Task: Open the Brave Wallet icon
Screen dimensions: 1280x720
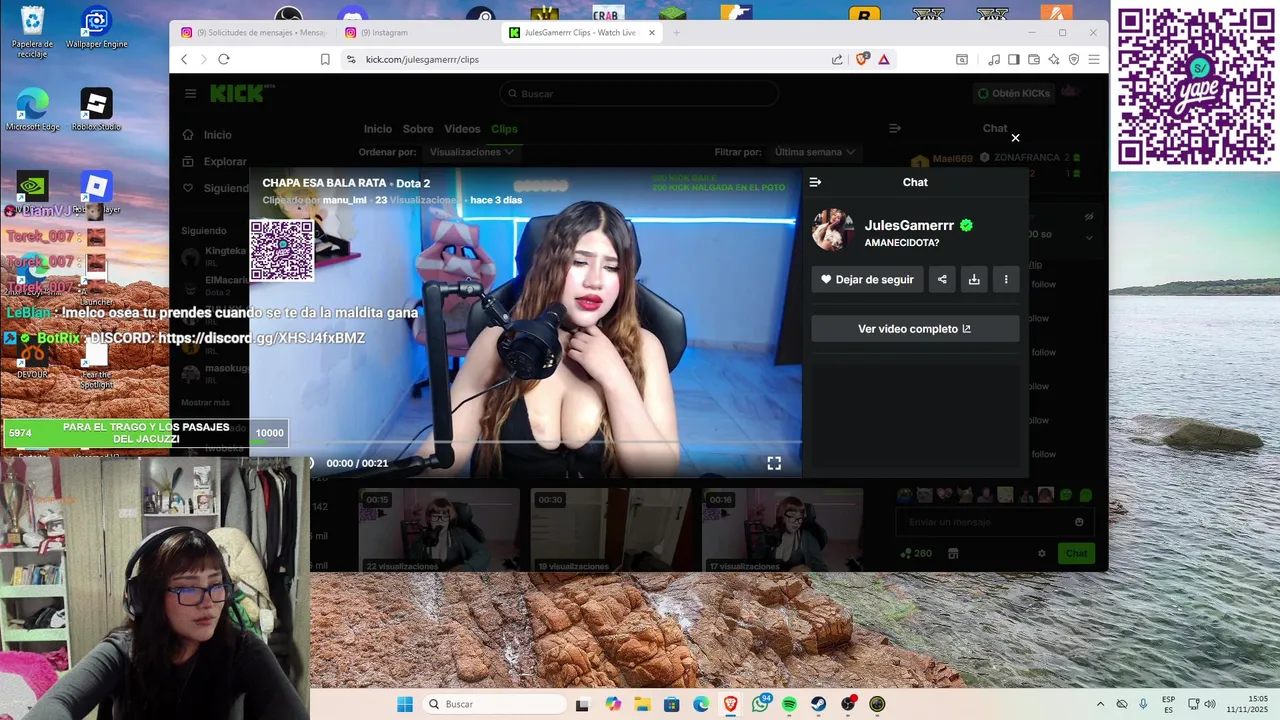Action: click(x=1033, y=59)
